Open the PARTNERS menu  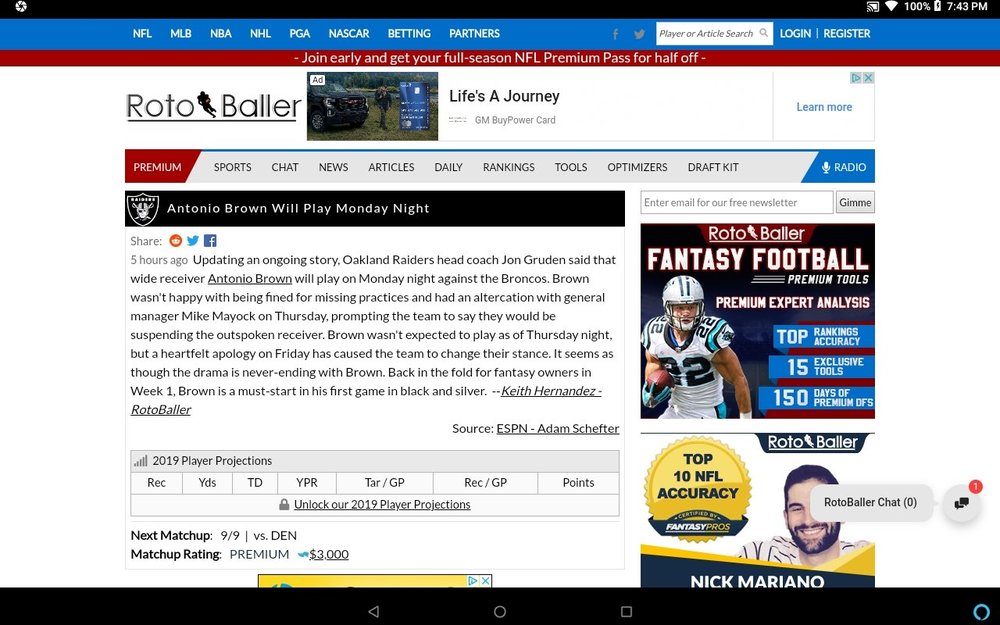pos(474,34)
